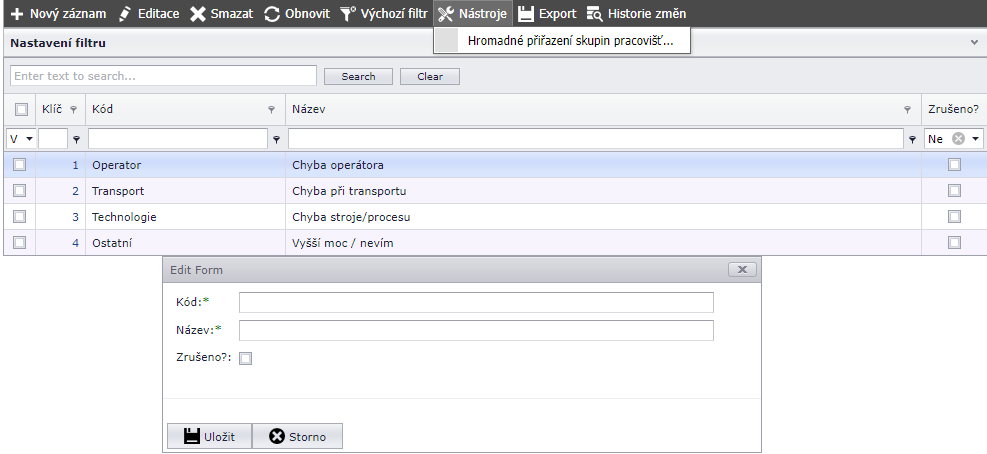The image size is (987, 454).
Task: Choose Hromadné přiřazení skupin pracovišť
Action: [570, 41]
